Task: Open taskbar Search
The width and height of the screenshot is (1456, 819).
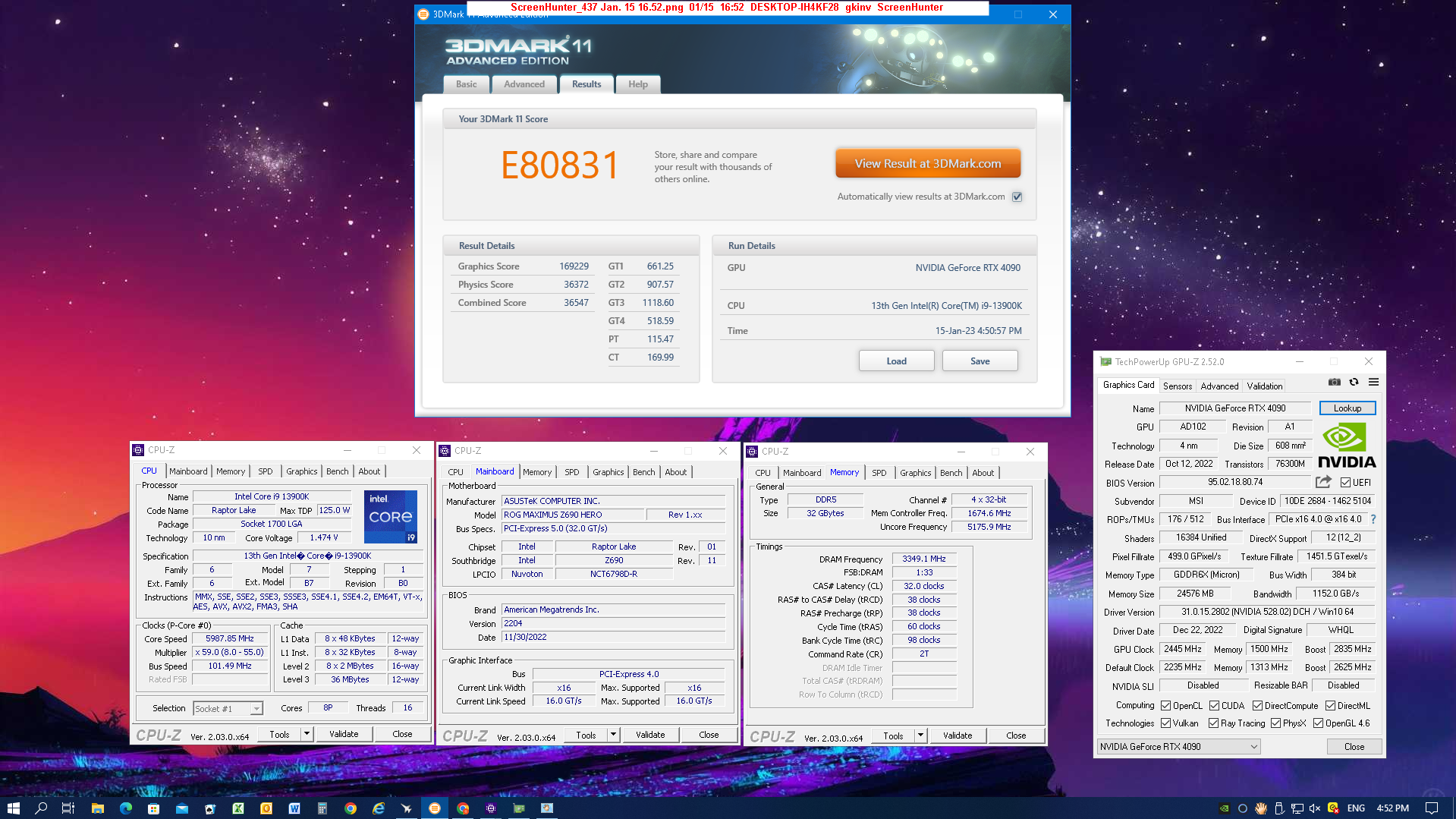Action: (x=41, y=808)
